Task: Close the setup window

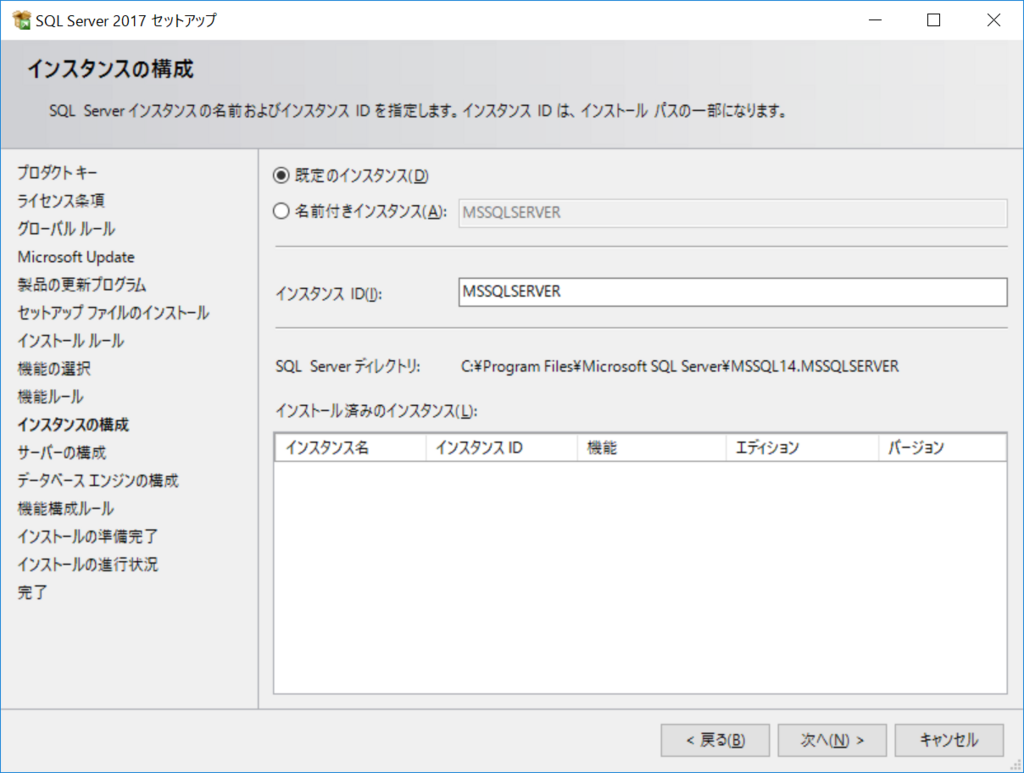Action: pos(993,20)
